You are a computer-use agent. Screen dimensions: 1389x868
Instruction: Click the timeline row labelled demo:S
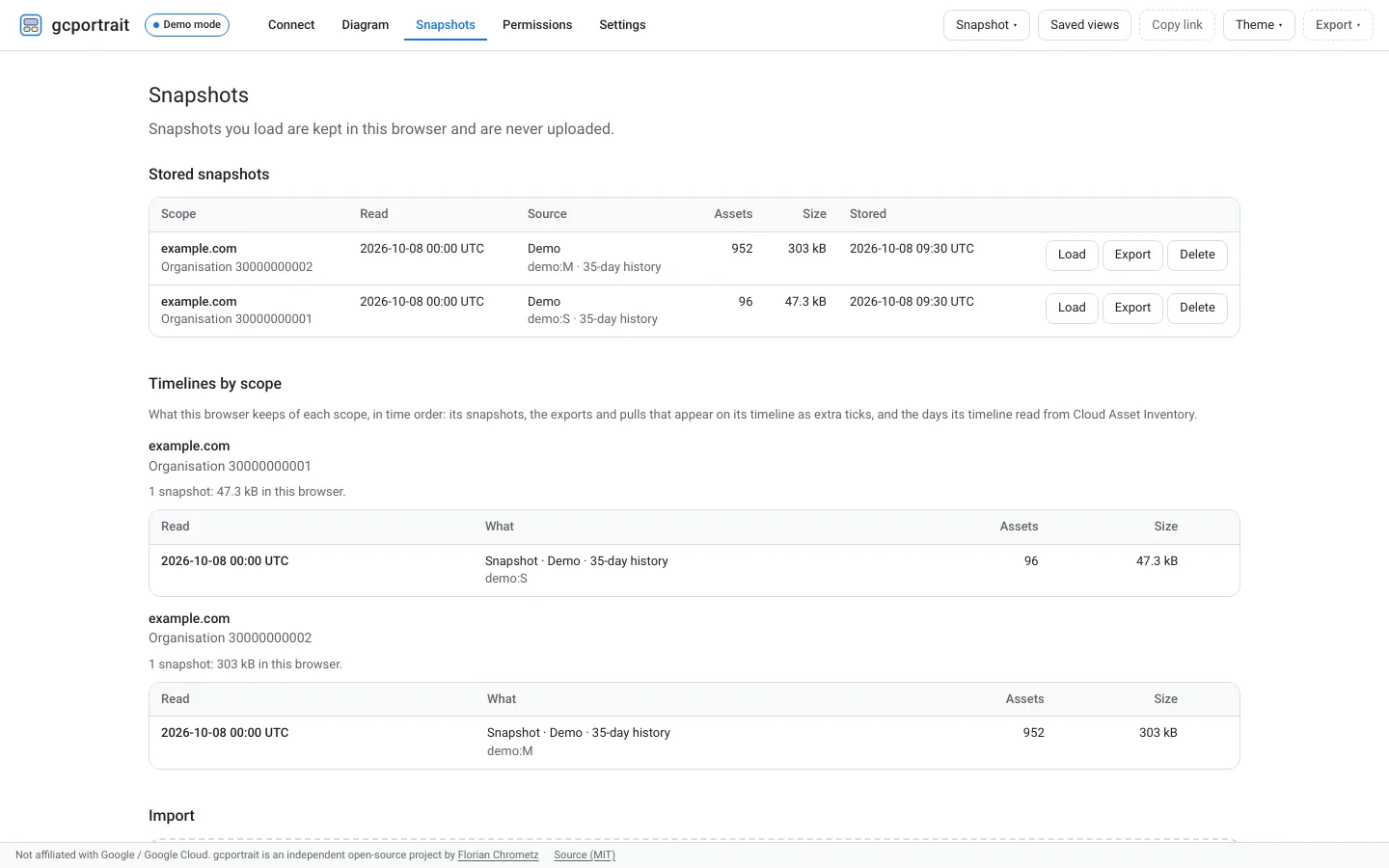[x=694, y=570]
